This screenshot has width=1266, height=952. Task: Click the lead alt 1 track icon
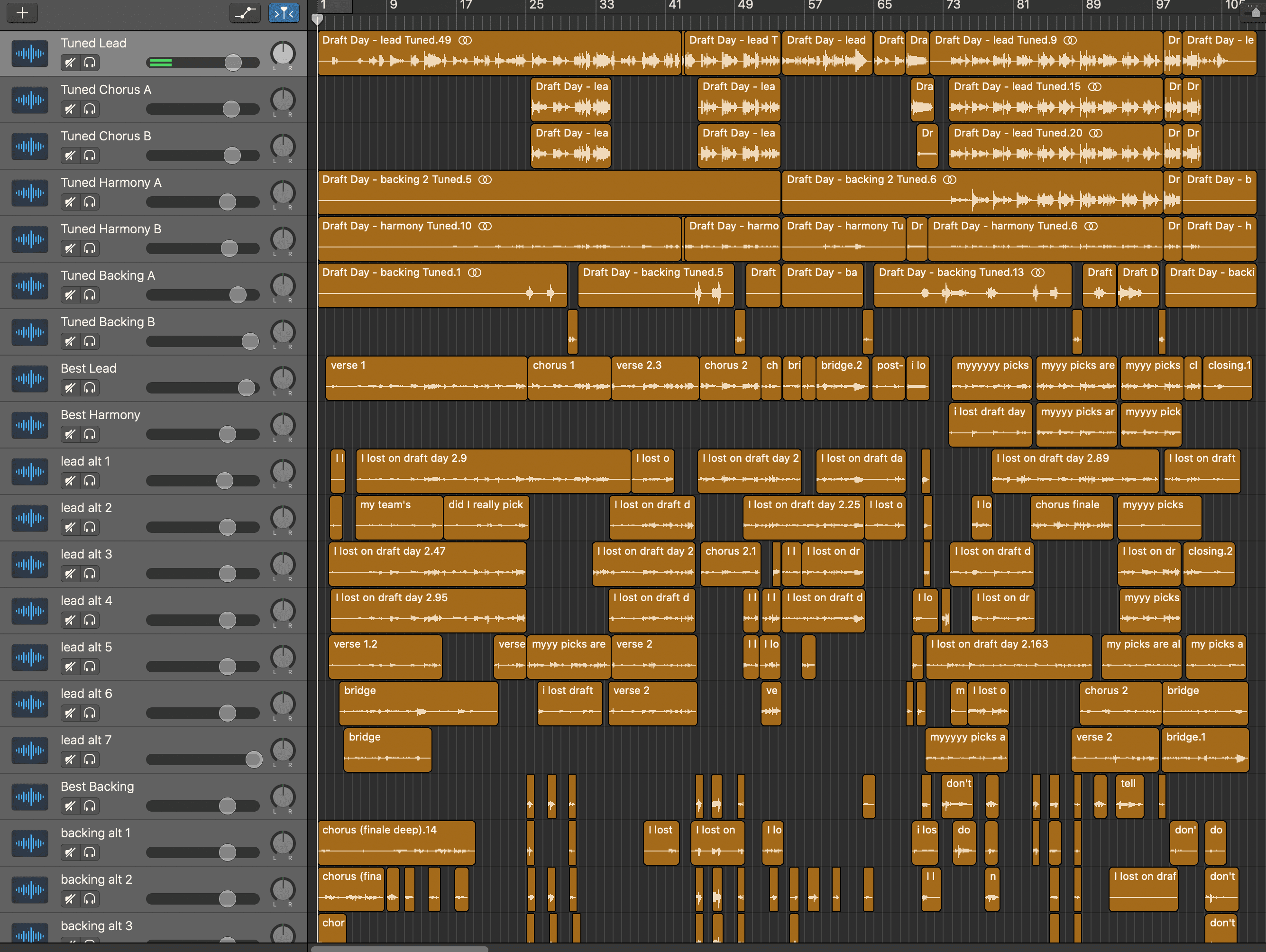click(x=30, y=471)
